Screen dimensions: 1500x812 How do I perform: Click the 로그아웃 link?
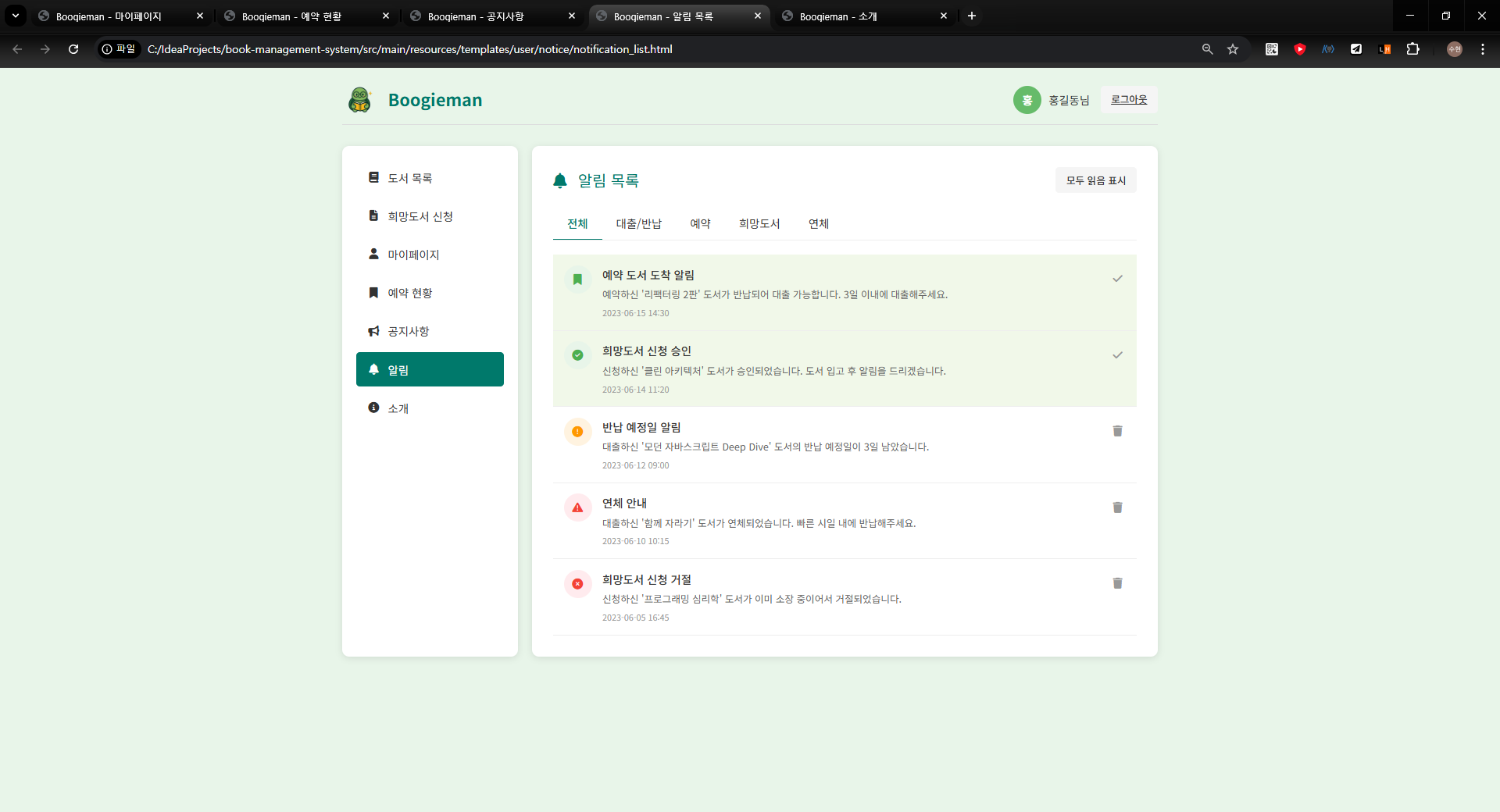[x=1129, y=100]
